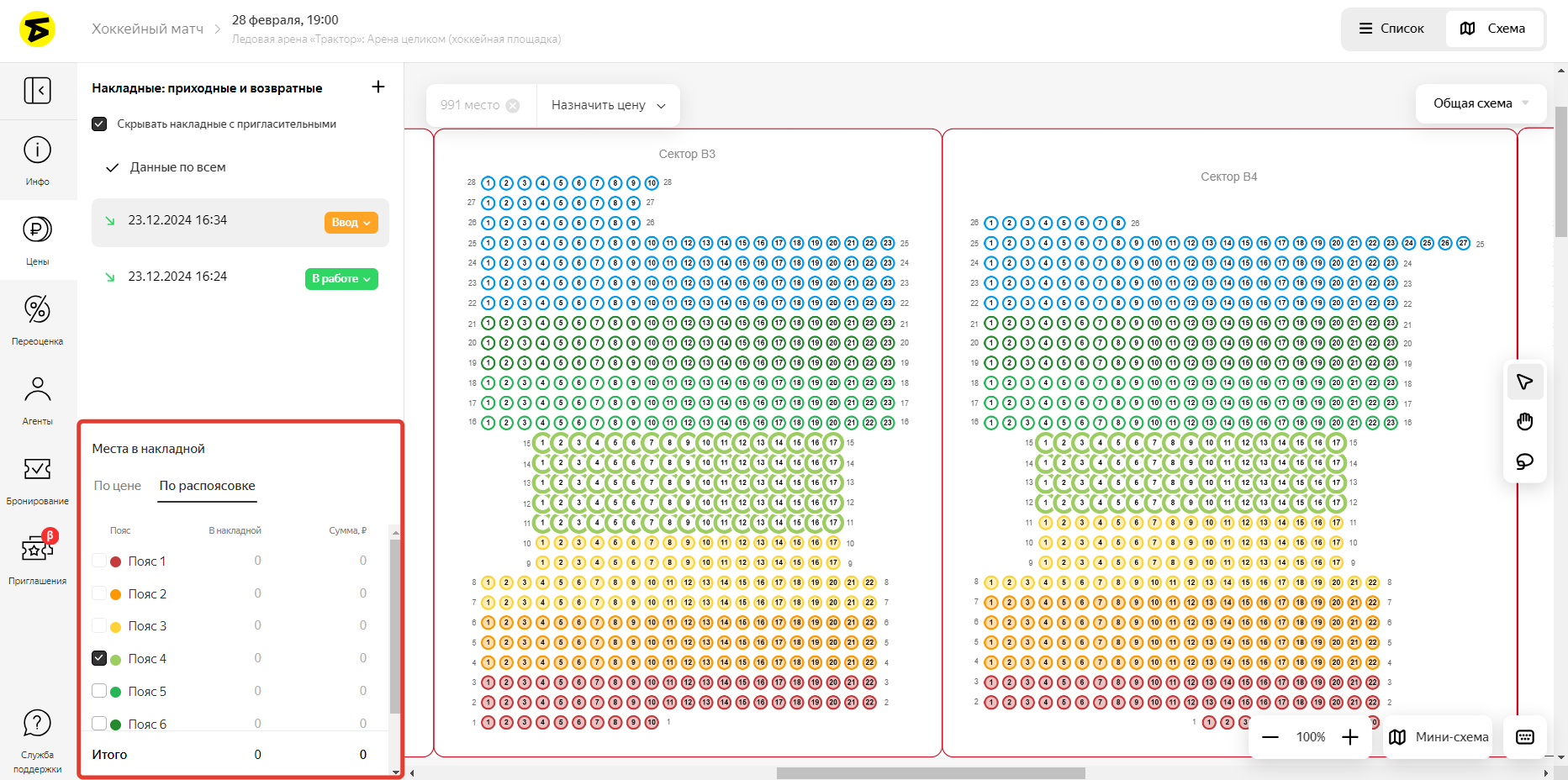Uncheck Скрывать накладные с пригласительными
The image size is (1568, 780).
point(99,124)
